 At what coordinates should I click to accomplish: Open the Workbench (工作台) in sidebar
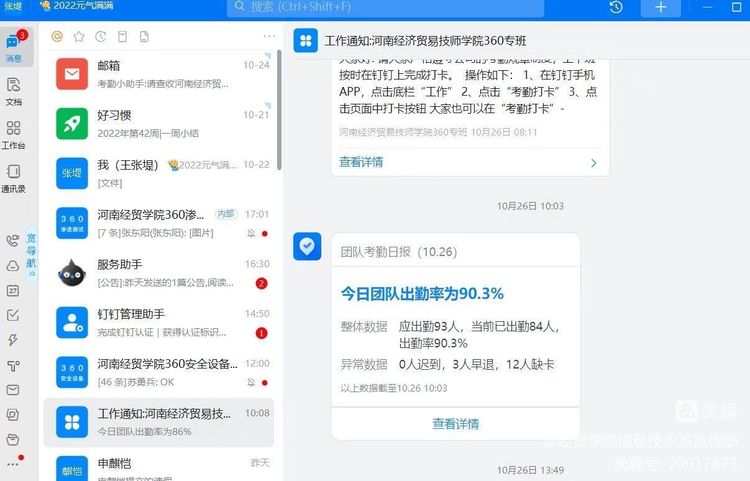click(13, 134)
